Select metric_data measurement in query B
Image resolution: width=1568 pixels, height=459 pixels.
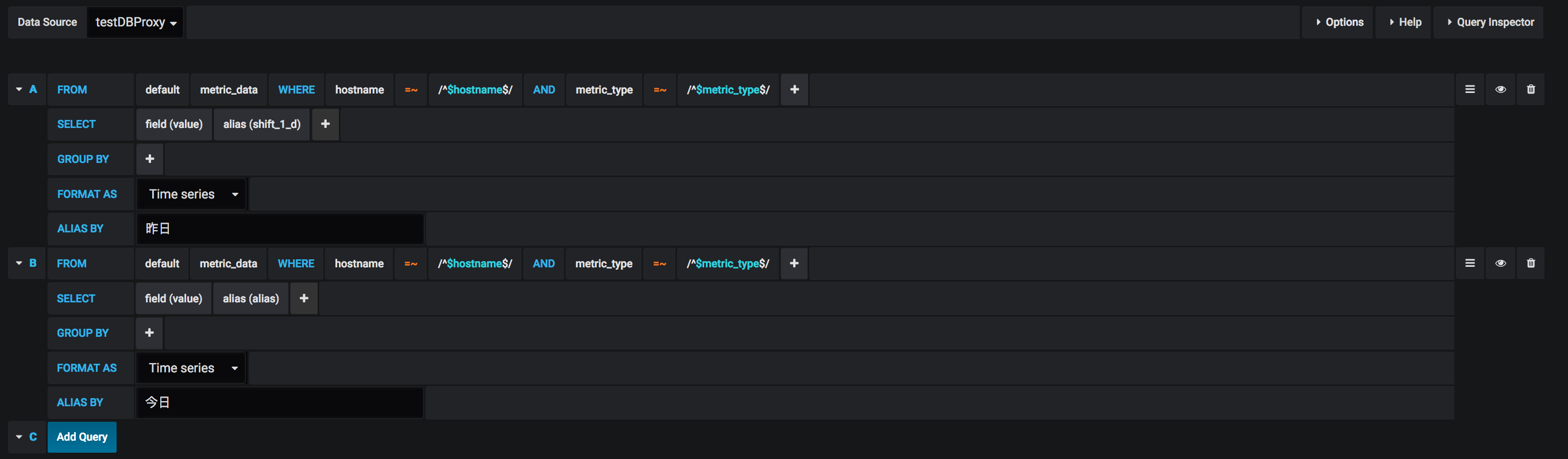click(228, 263)
